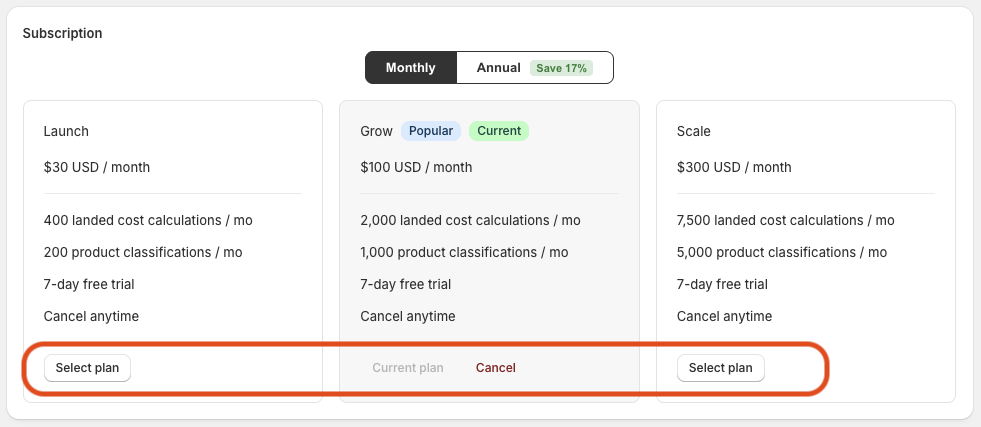Click the green Current badge
The image size is (981, 427).
click(499, 131)
